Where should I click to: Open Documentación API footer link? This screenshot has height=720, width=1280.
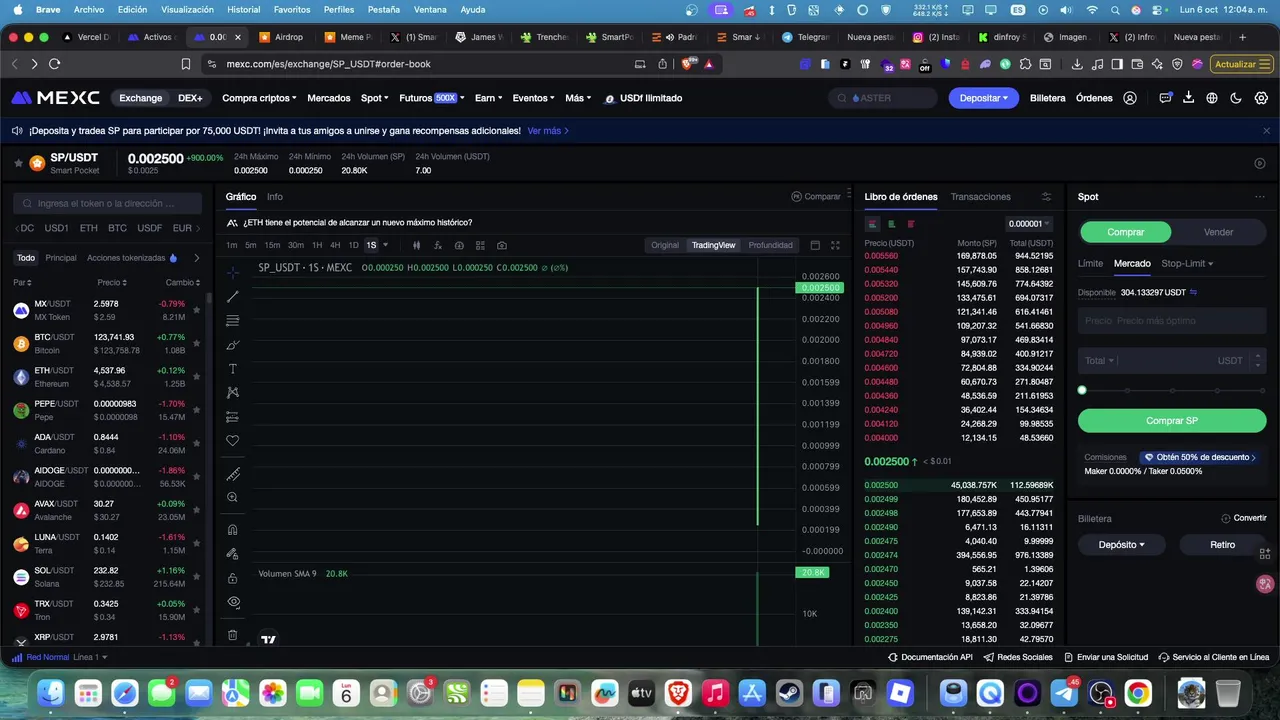coord(930,657)
